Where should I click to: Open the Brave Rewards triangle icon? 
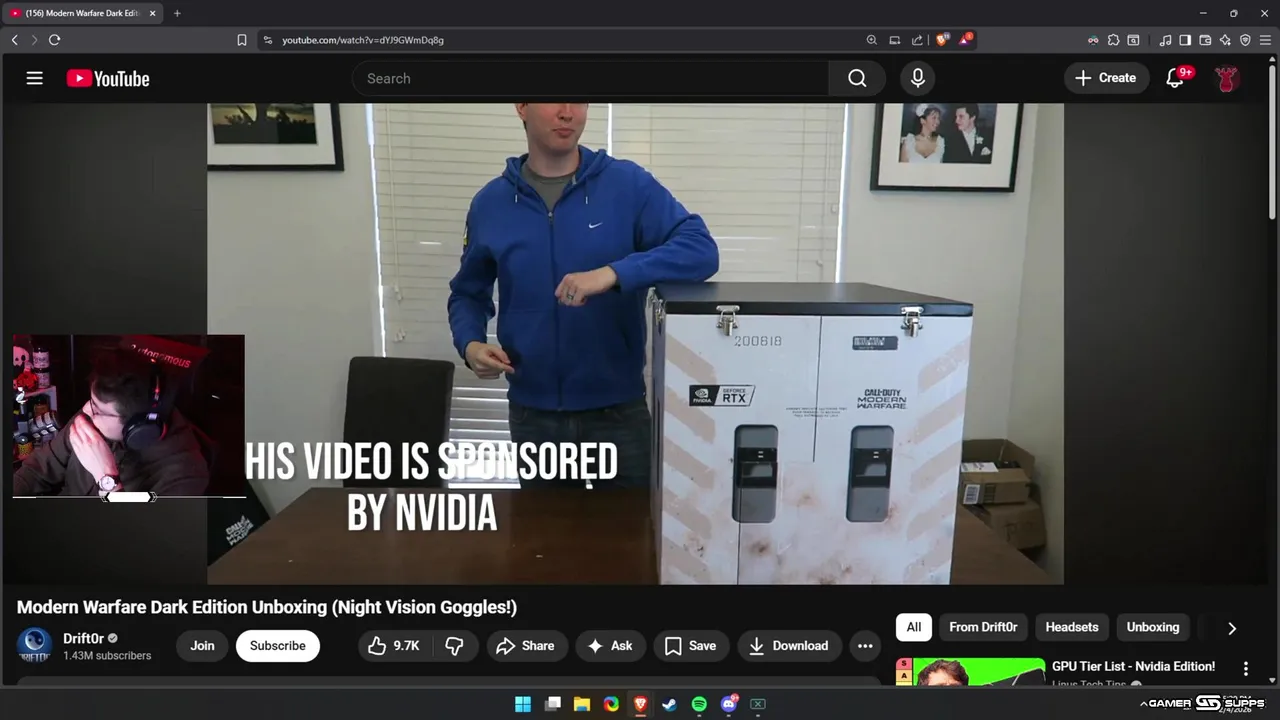[965, 40]
